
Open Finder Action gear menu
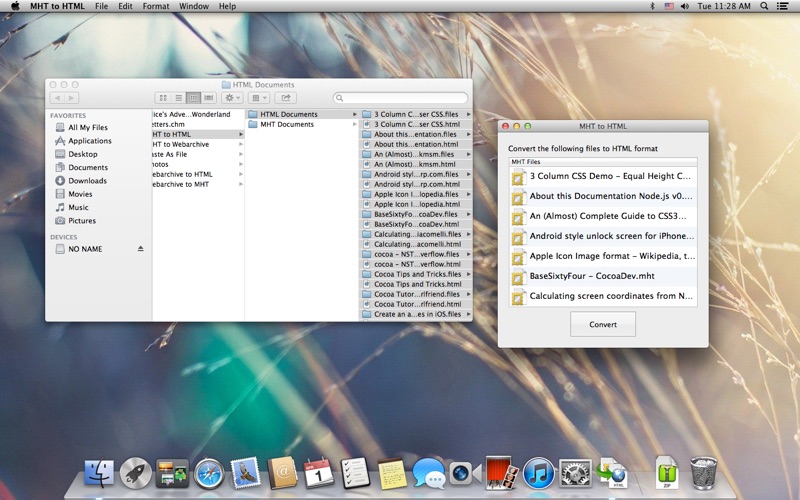click(232, 98)
